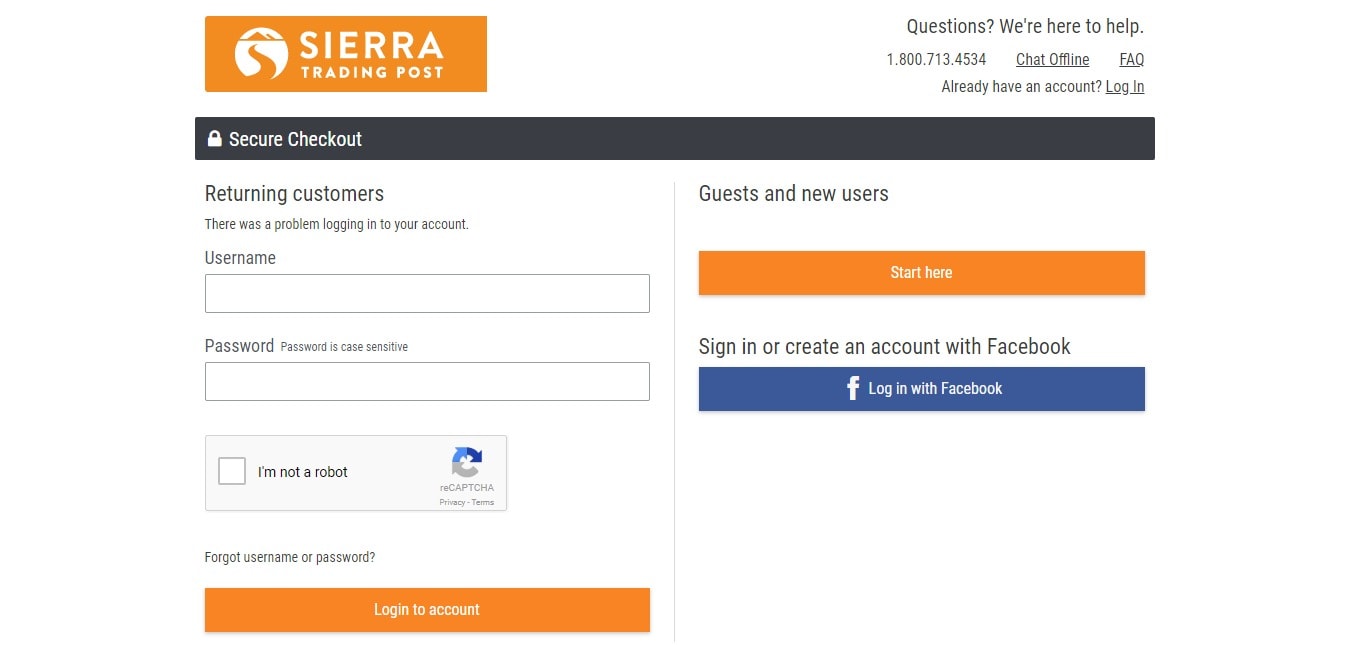Click the Sierra Trading Post logo
Image resolution: width=1349 pixels, height=645 pixels.
(345, 54)
